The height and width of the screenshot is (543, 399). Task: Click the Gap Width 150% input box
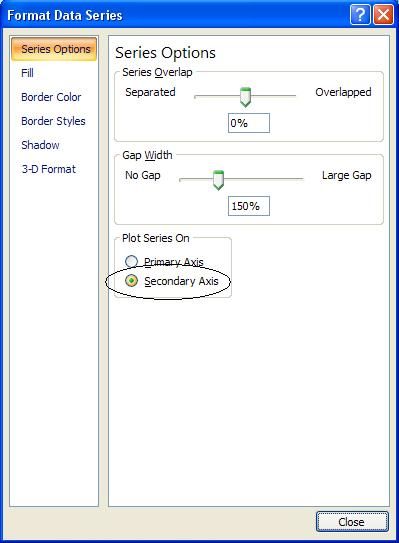[x=249, y=206]
